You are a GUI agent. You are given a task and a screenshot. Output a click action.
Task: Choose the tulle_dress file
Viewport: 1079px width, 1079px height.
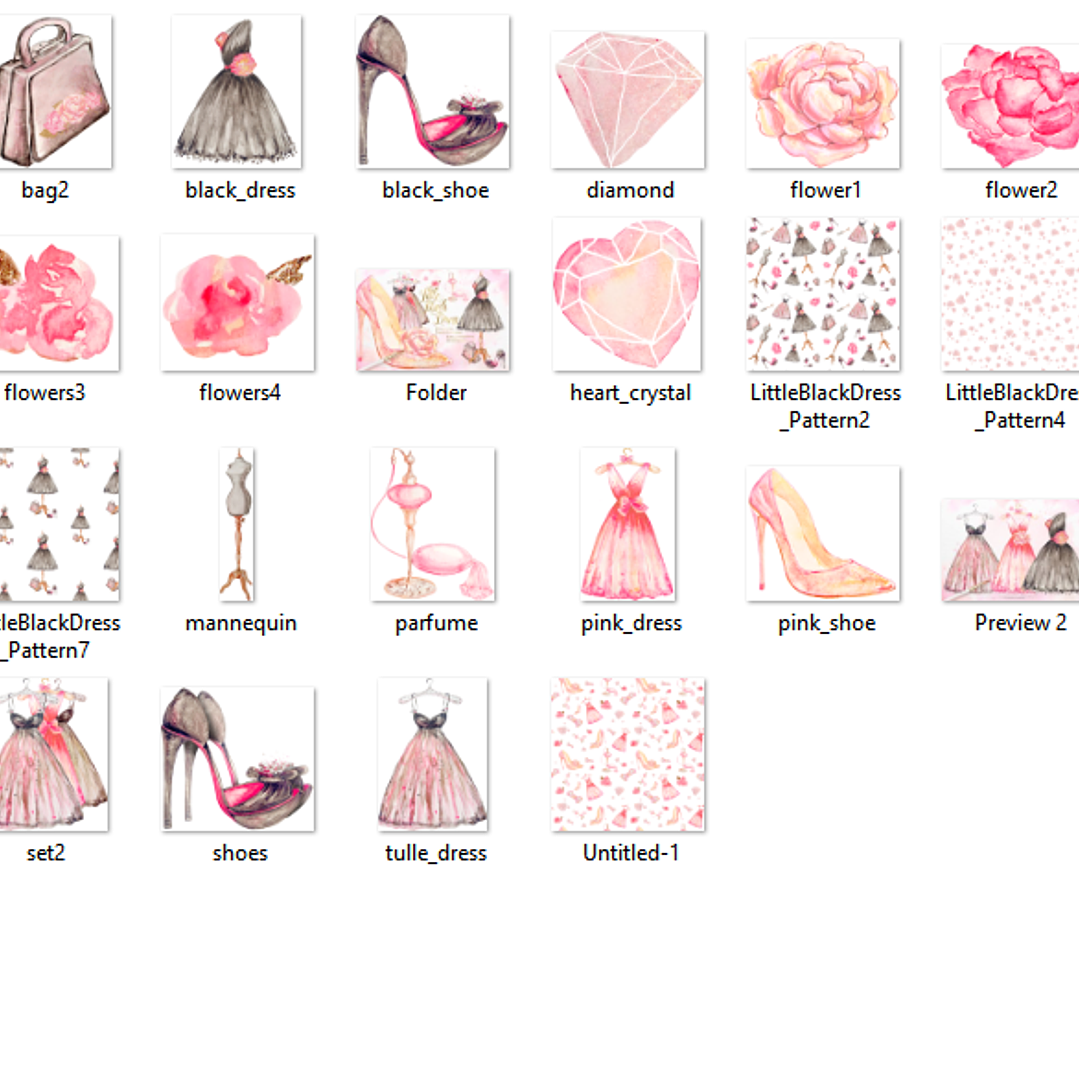(x=433, y=754)
